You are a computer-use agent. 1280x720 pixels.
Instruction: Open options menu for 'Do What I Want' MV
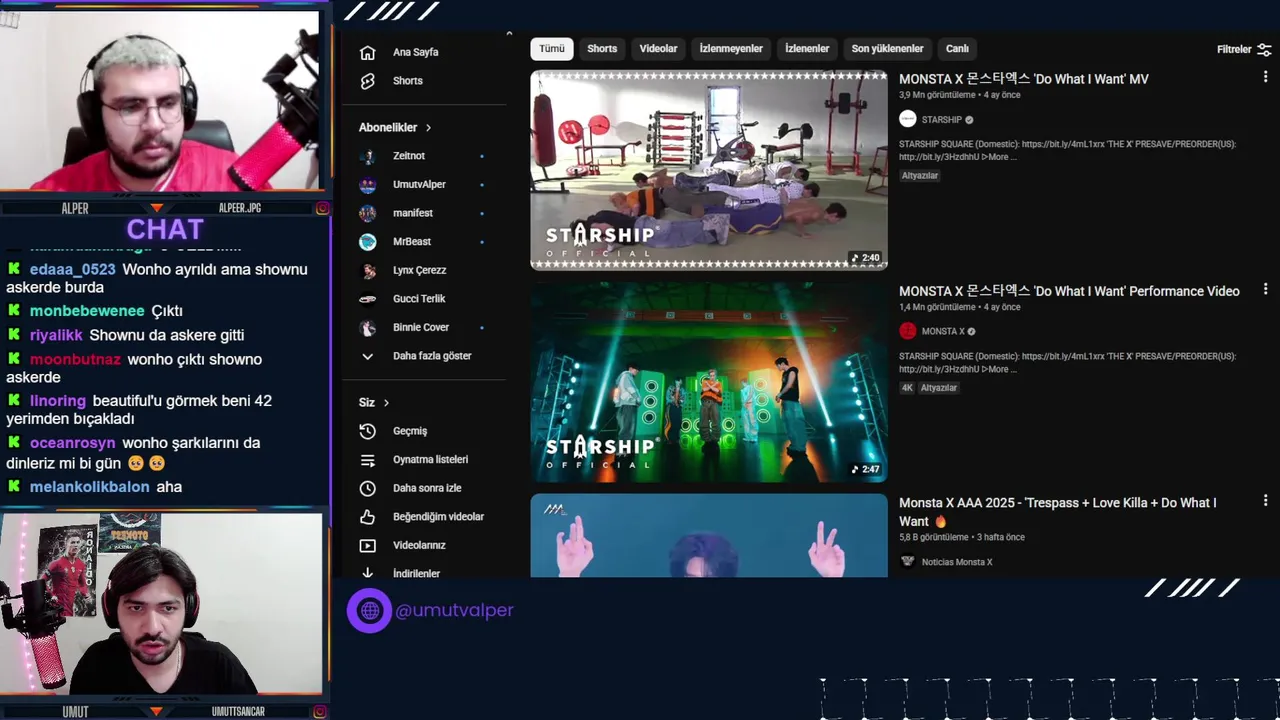pos(1265,77)
